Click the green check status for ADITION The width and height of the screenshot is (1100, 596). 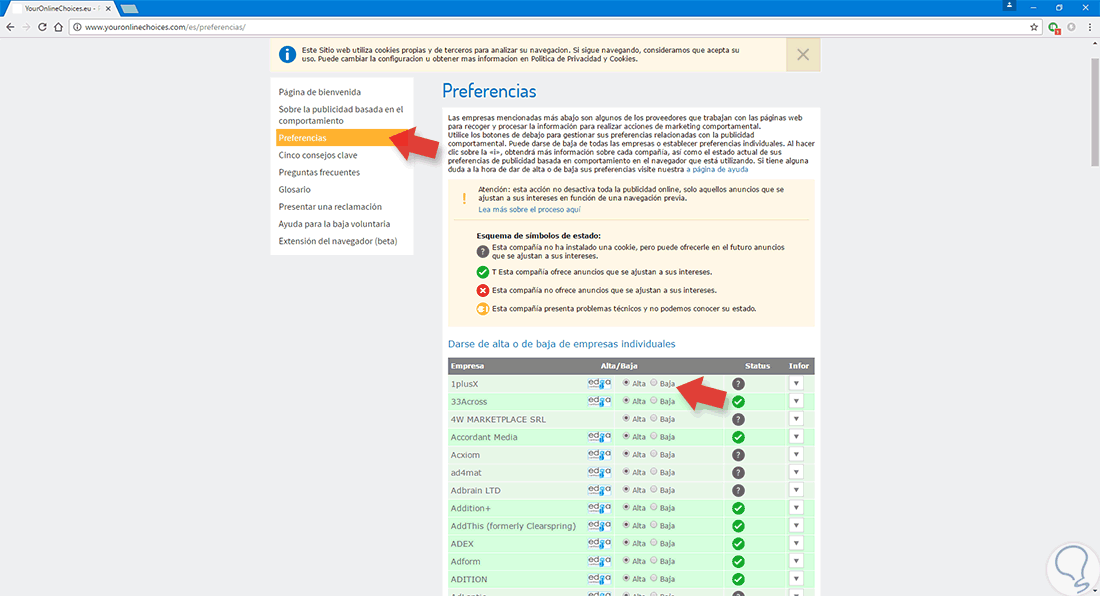pyautogui.click(x=738, y=579)
